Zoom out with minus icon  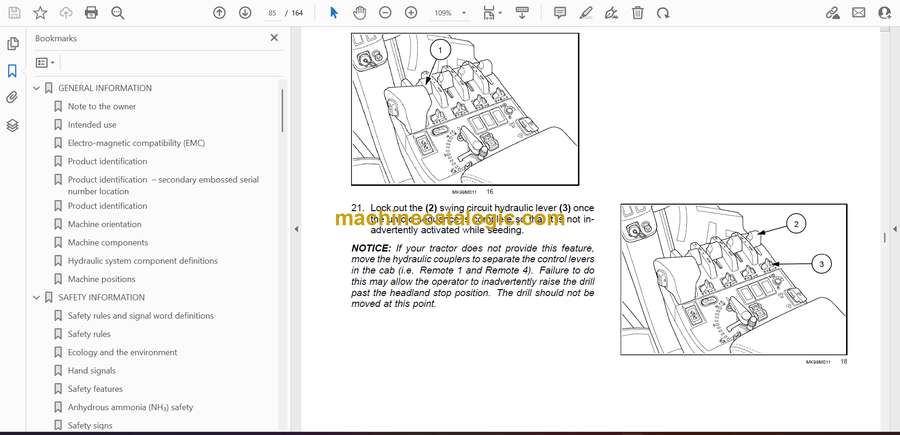(385, 13)
